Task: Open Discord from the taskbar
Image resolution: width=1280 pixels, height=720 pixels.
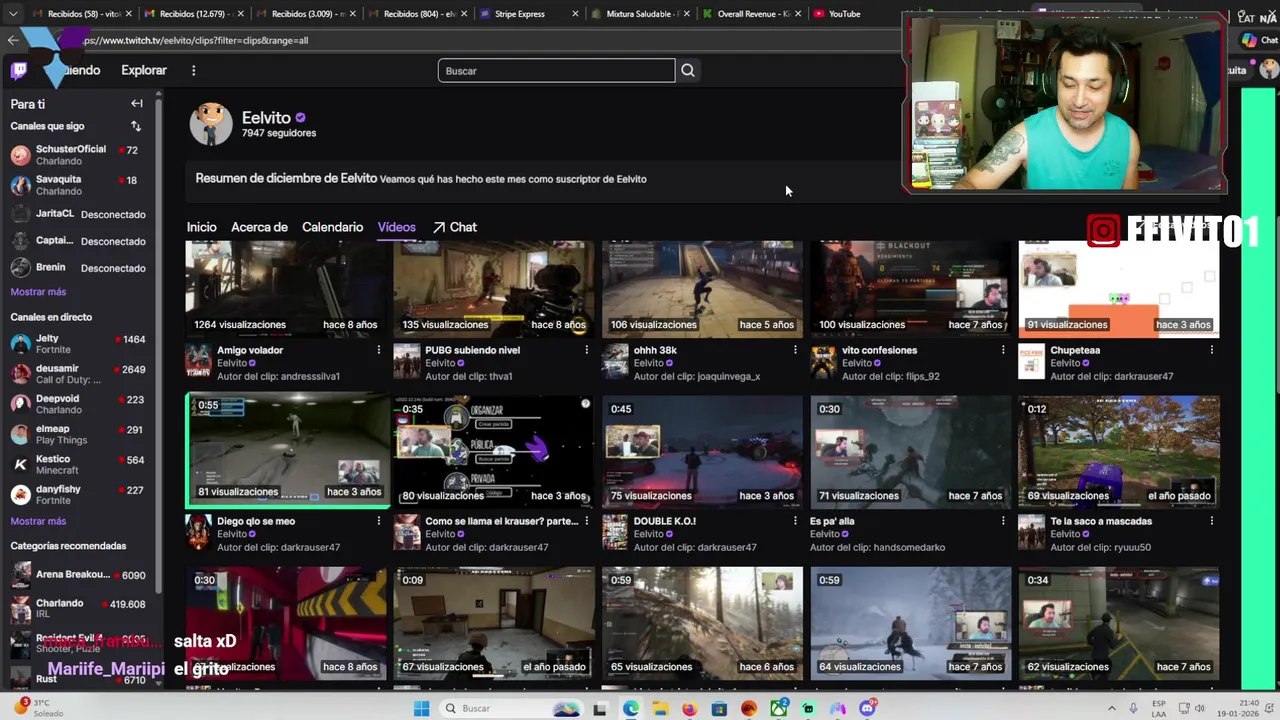Action: point(868,708)
